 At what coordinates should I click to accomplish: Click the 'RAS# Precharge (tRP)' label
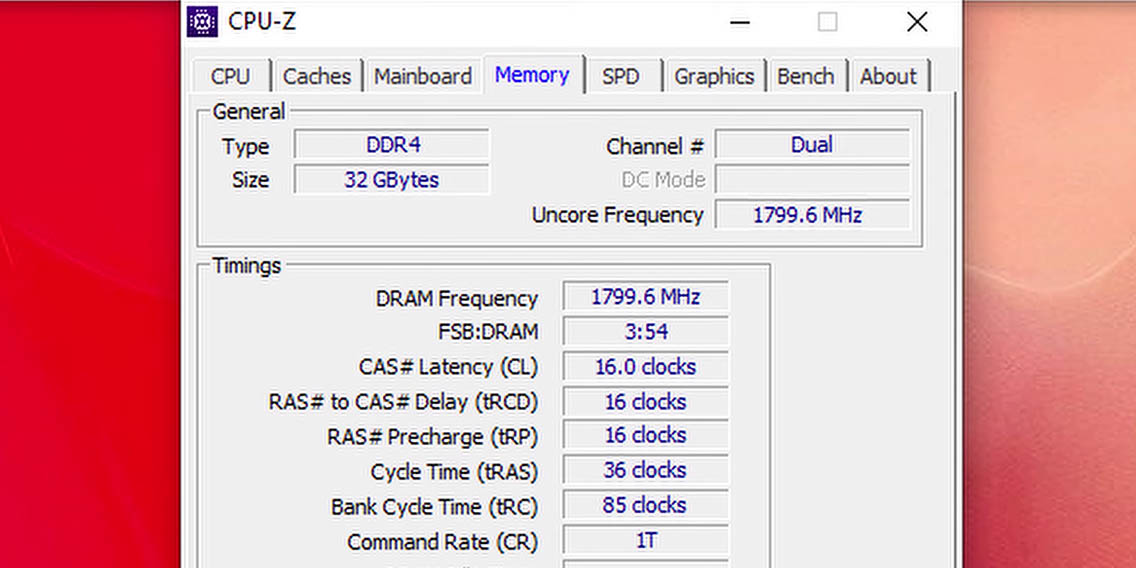(433, 437)
